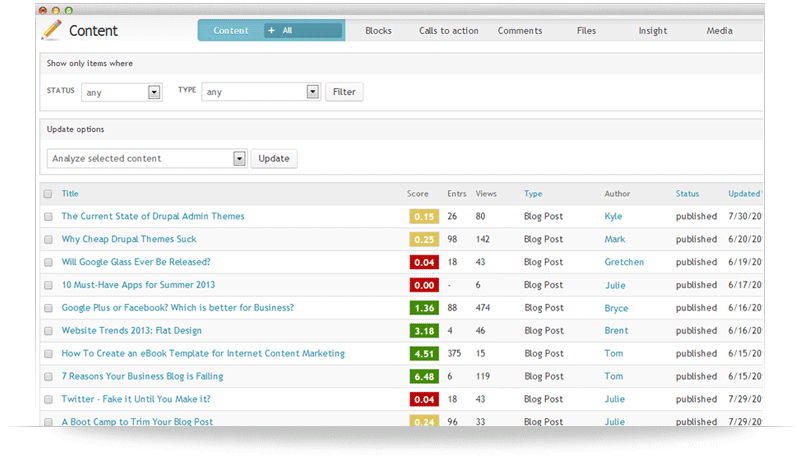This screenshot has width=800, height=461.
Task: Switch to the Blocks tab
Action: click(x=378, y=31)
